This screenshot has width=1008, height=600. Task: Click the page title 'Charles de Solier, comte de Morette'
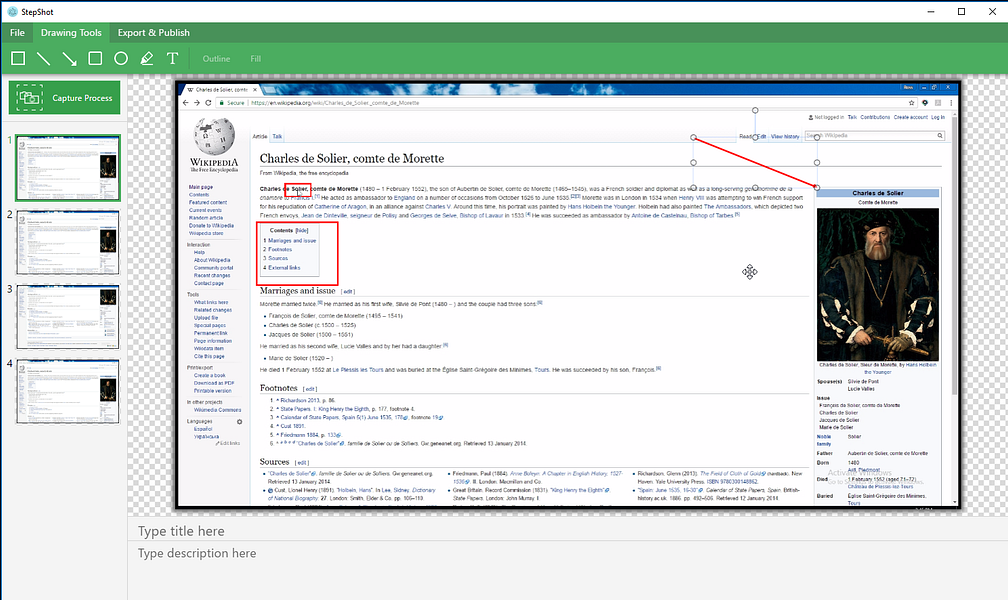tap(352, 158)
